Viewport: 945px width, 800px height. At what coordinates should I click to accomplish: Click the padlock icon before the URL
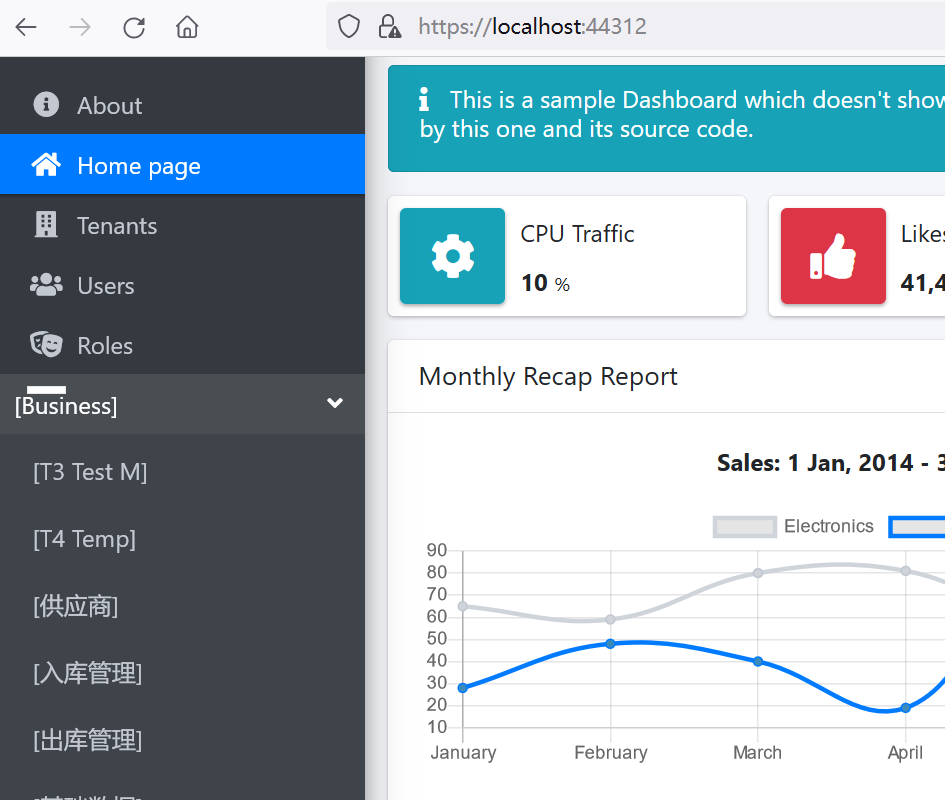[389, 25]
